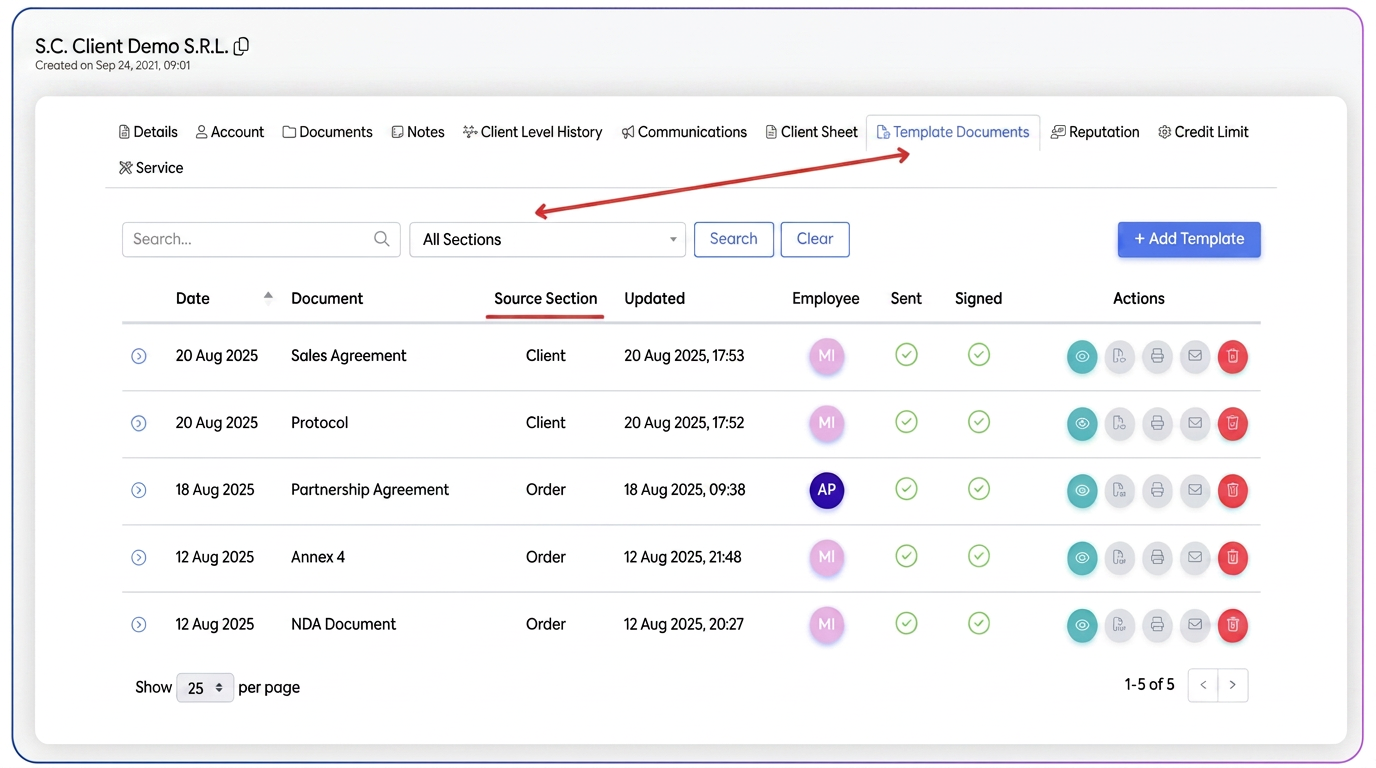Viewport: 1376px width, 768px height.
Task: Copy the client name S.C. Client Demo S.R.L.
Action: 241,46
